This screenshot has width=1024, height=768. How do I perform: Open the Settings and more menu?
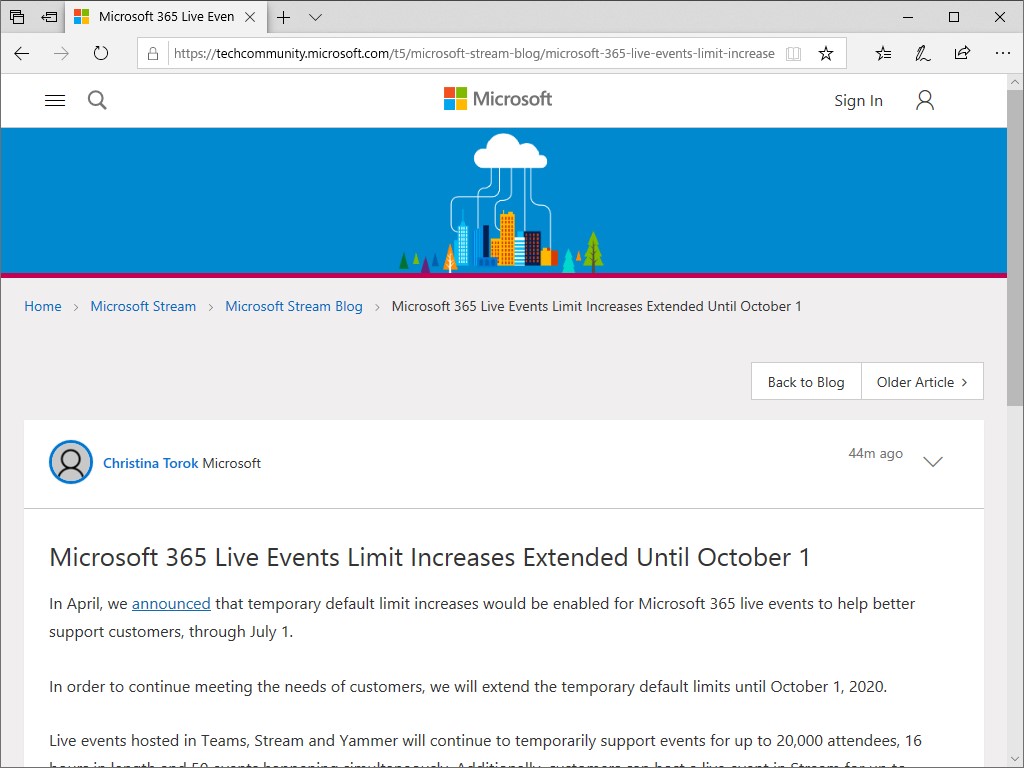tap(1003, 53)
